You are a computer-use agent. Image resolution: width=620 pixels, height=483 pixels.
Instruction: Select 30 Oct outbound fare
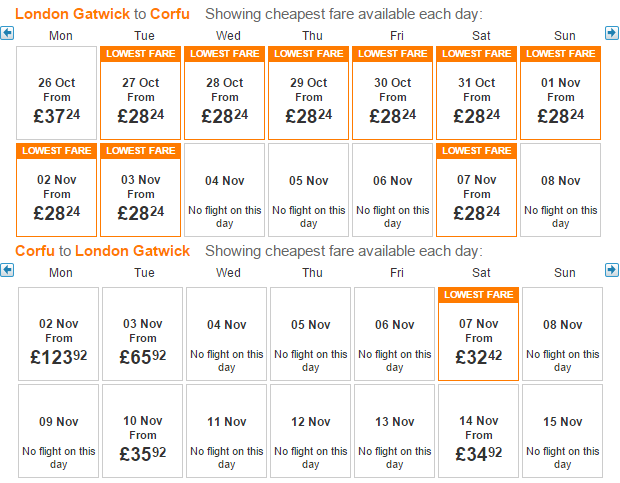tap(392, 93)
